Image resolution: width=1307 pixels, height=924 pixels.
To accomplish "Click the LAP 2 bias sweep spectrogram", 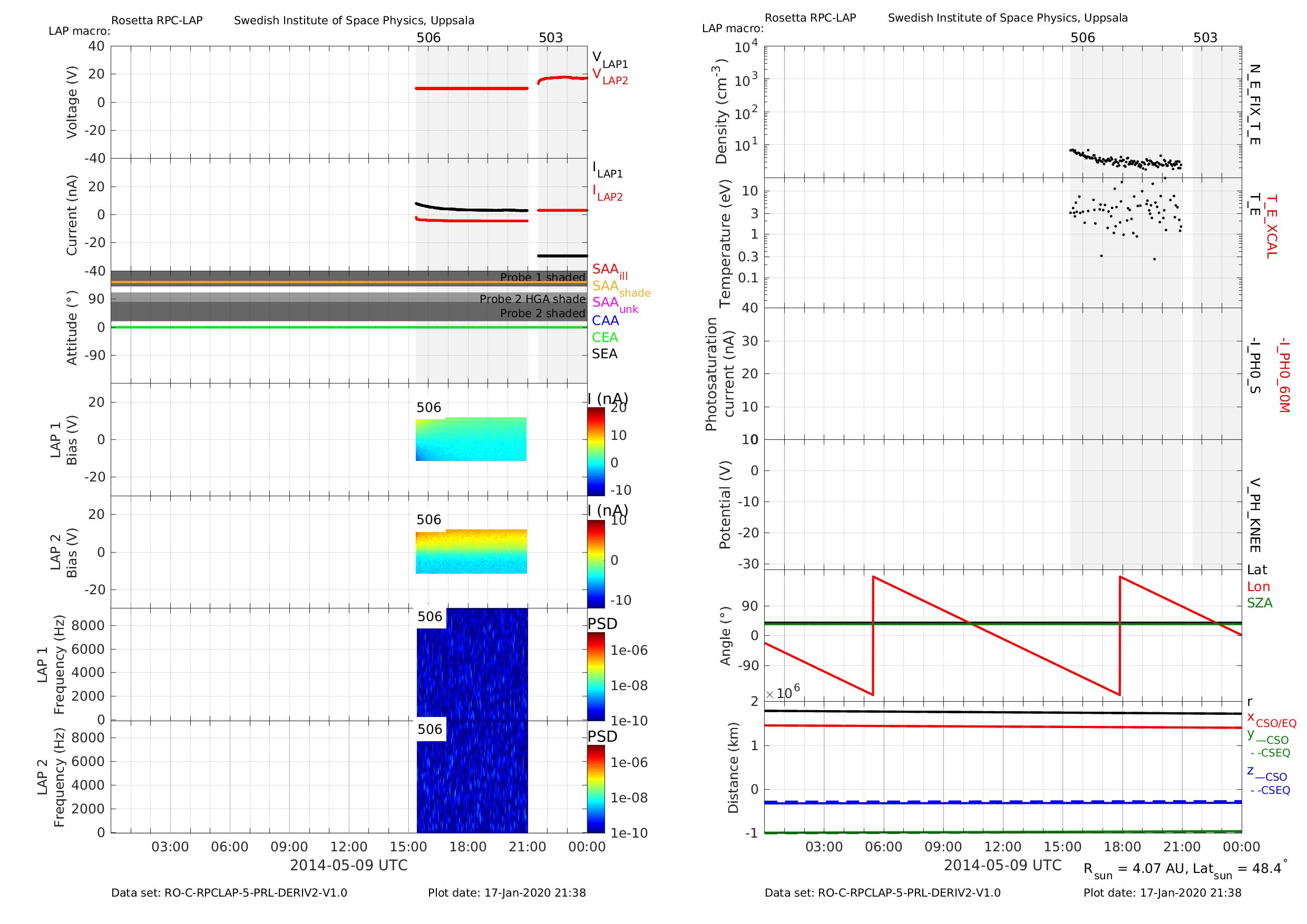I will coord(471,552).
